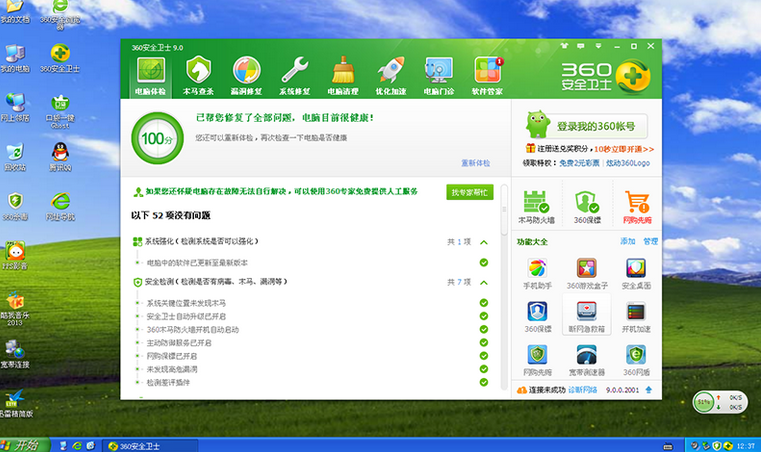761x452 pixels.
Task: Open the red 网购先赔 cart icon
Action: 637,206
